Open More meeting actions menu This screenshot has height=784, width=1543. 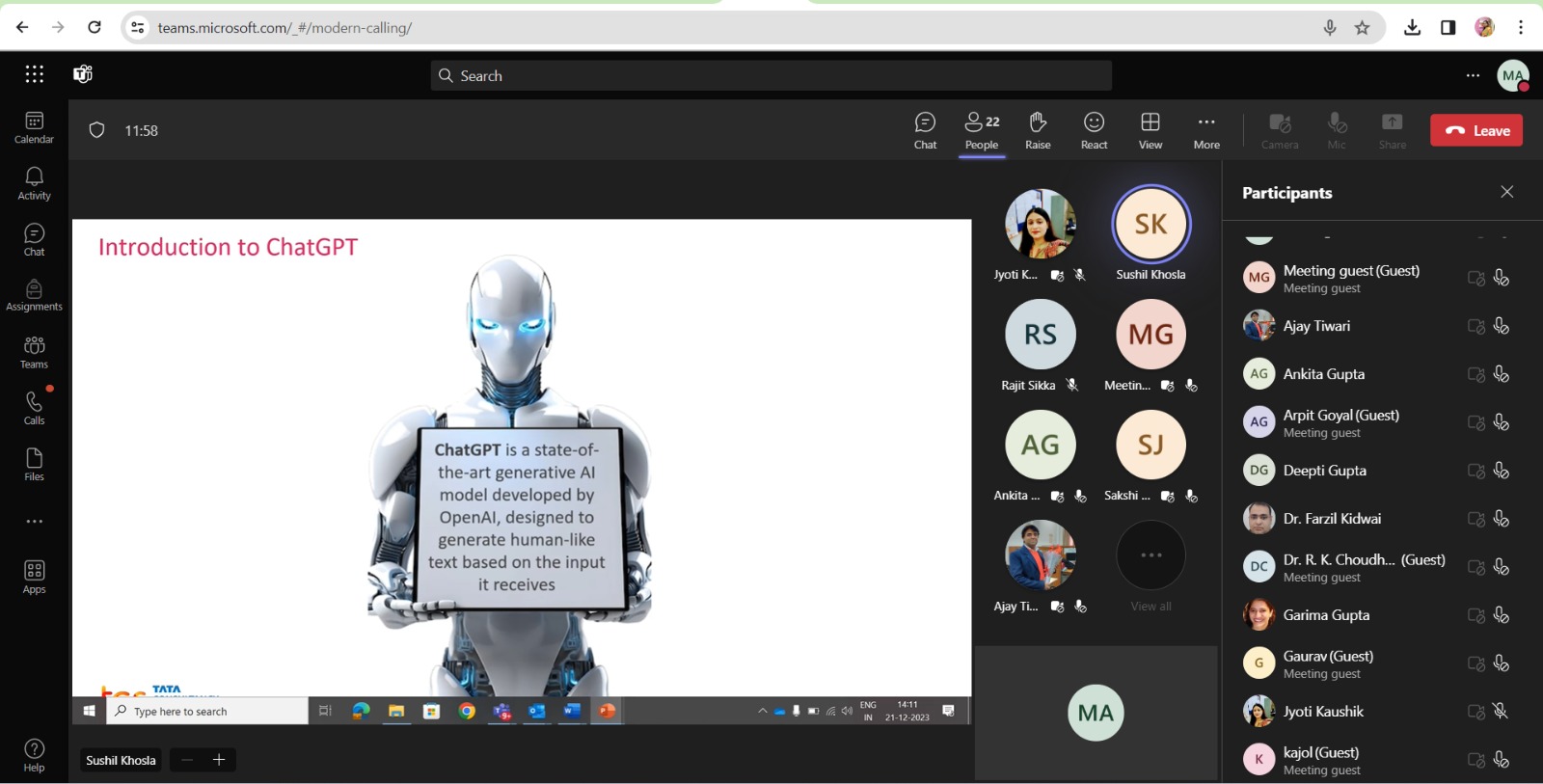point(1206,131)
